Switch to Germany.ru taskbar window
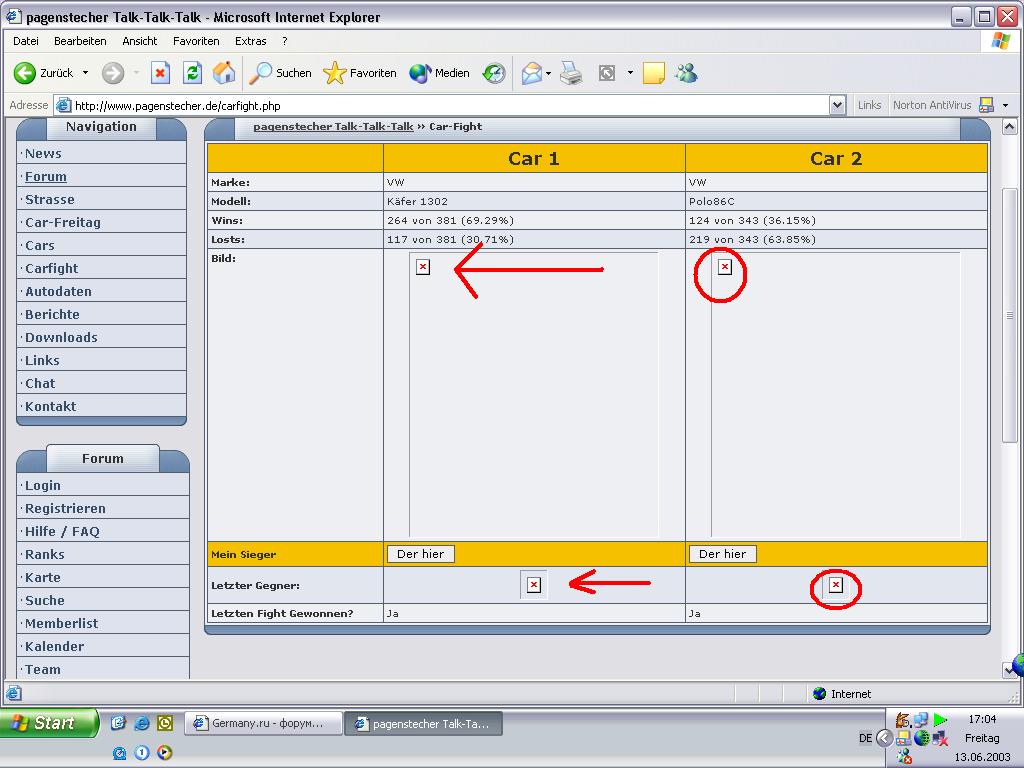Image resolution: width=1024 pixels, height=768 pixels. click(x=263, y=724)
